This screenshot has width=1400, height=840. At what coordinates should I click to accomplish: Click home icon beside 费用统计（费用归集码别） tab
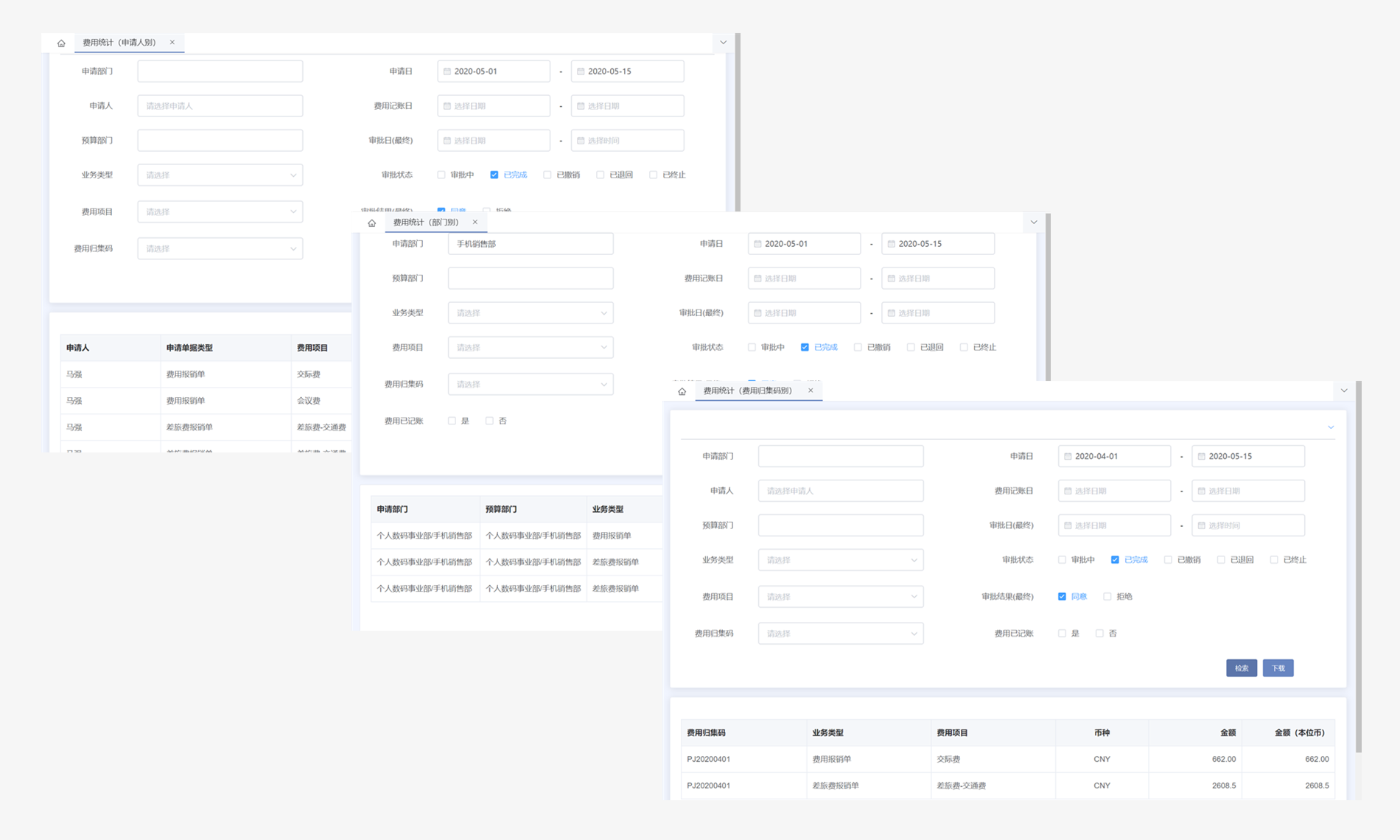682,391
